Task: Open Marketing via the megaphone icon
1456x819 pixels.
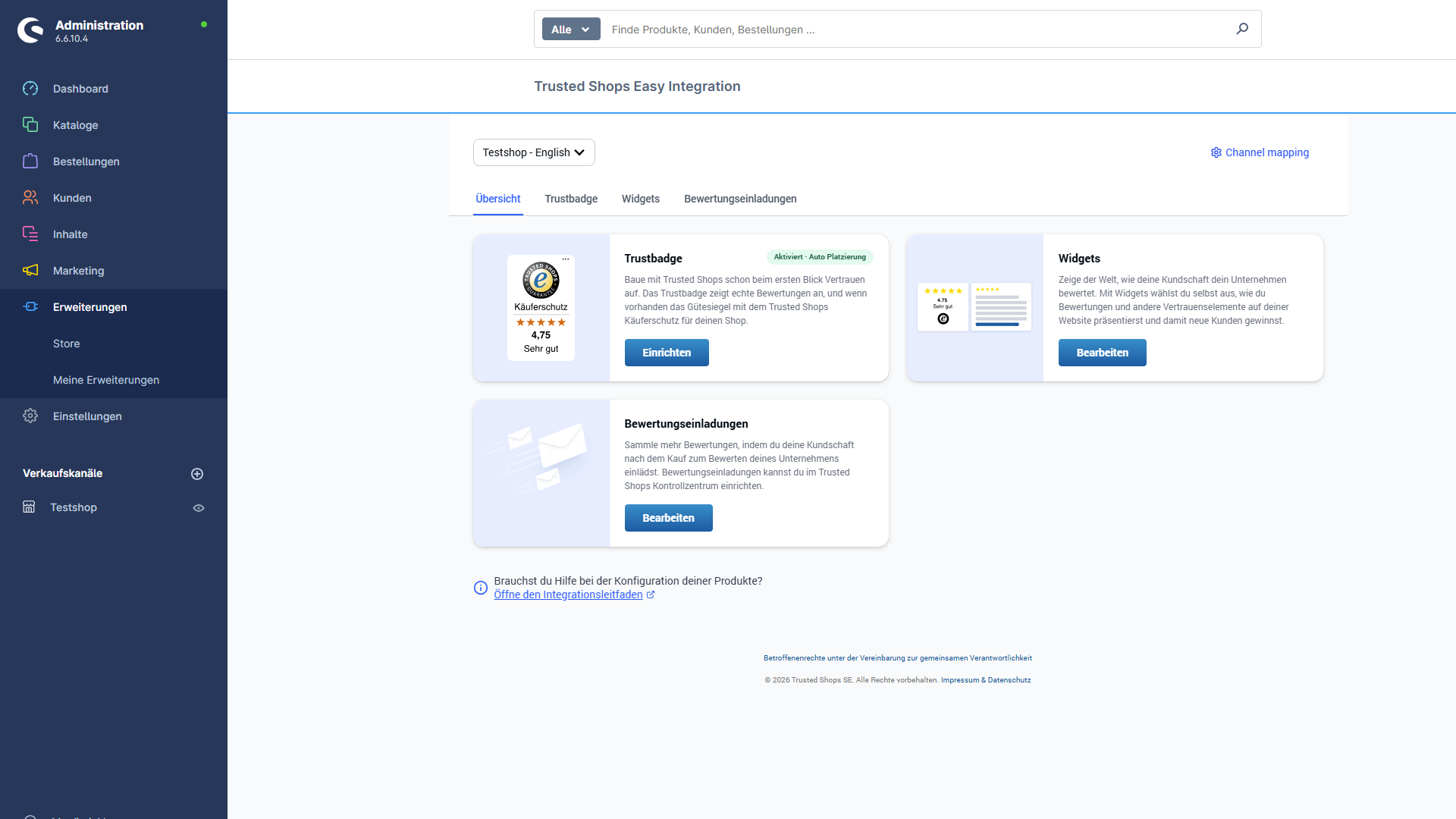Action: pyautogui.click(x=30, y=270)
